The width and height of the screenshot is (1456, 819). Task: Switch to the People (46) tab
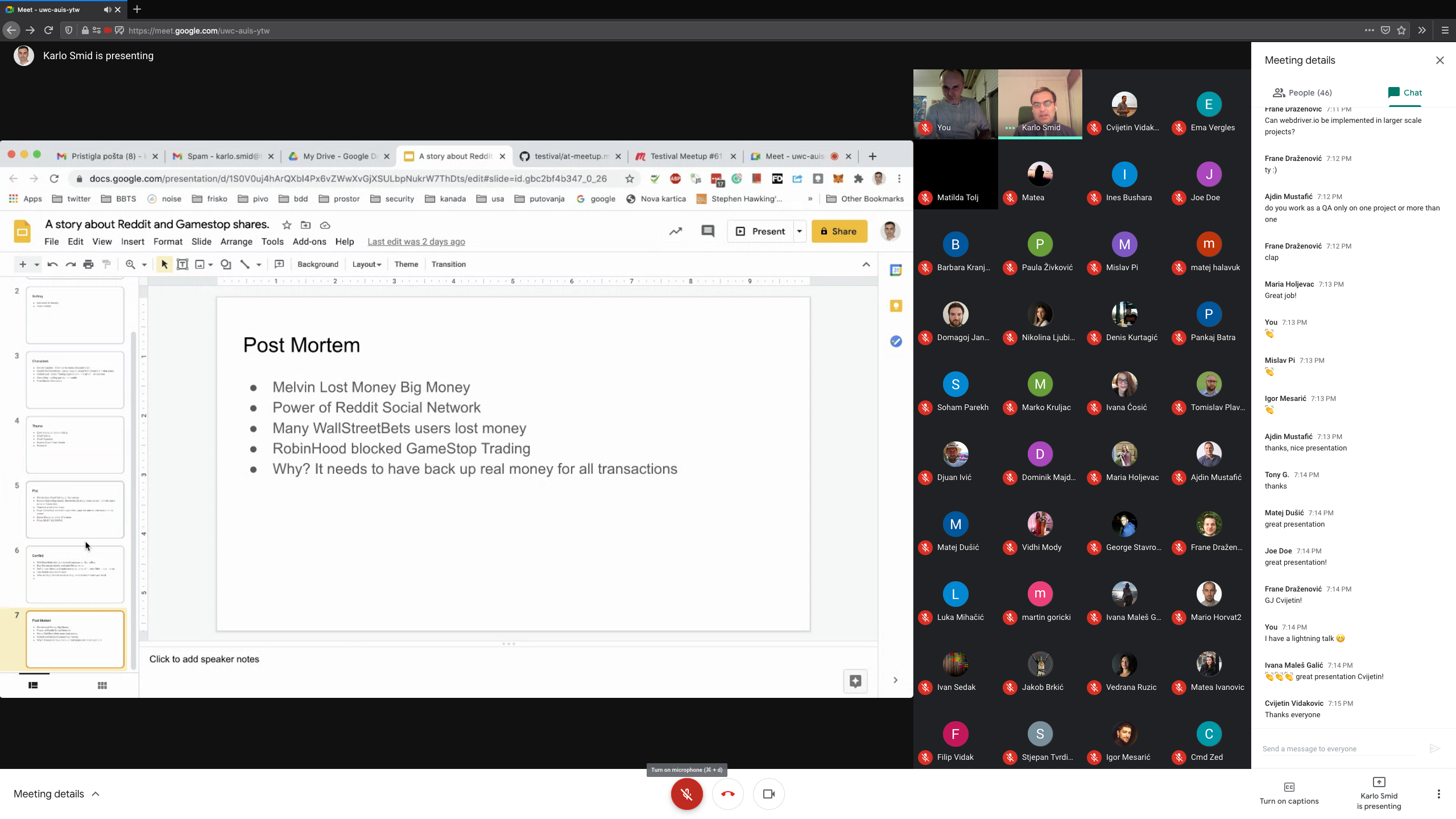[1302, 93]
